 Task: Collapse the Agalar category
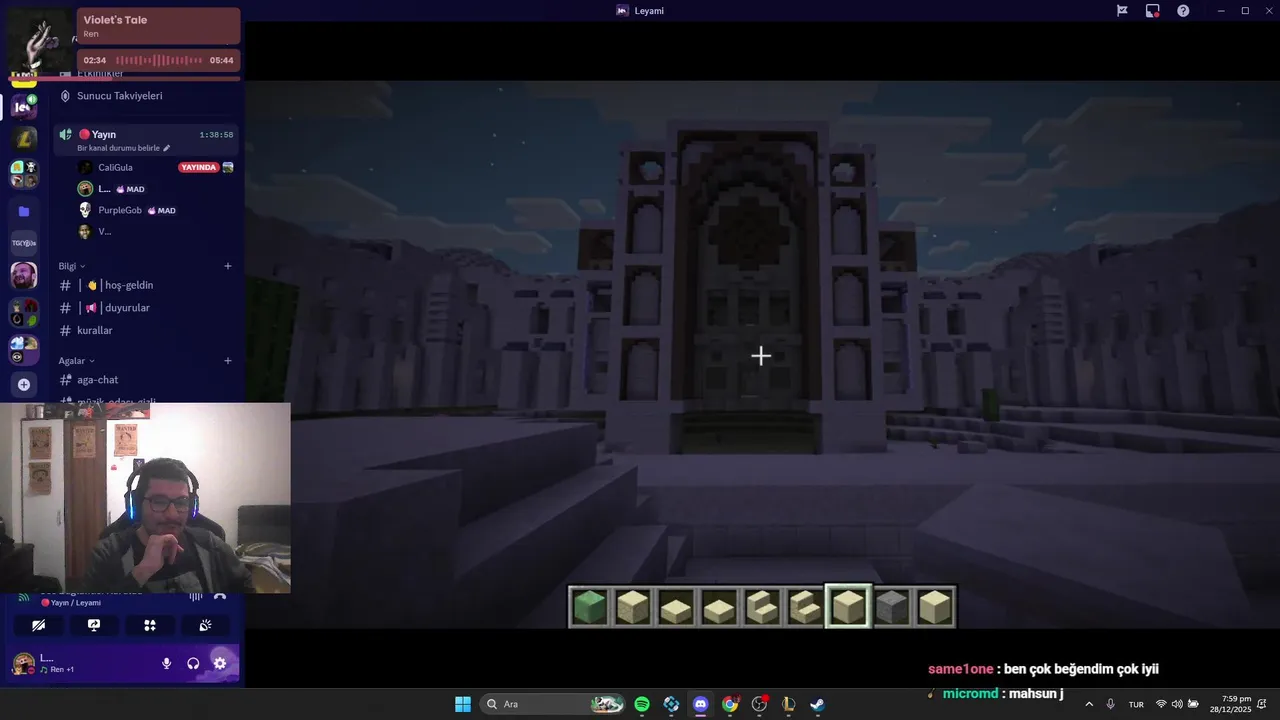[x=77, y=361]
